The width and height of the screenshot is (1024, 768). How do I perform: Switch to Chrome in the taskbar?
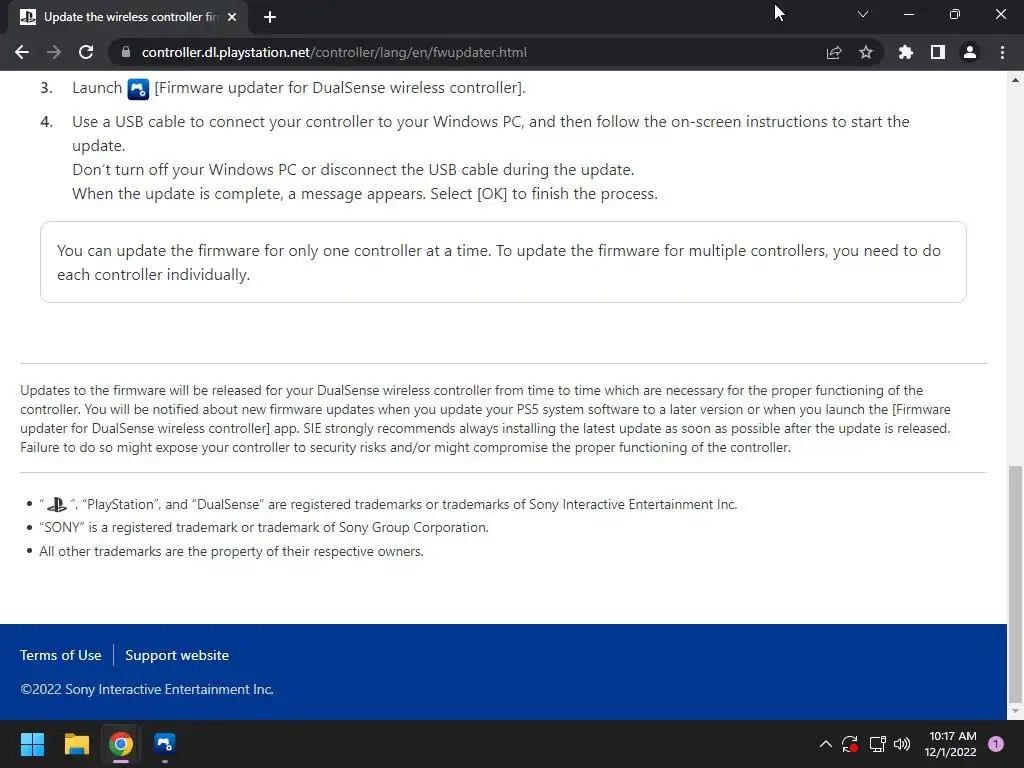tap(121, 744)
